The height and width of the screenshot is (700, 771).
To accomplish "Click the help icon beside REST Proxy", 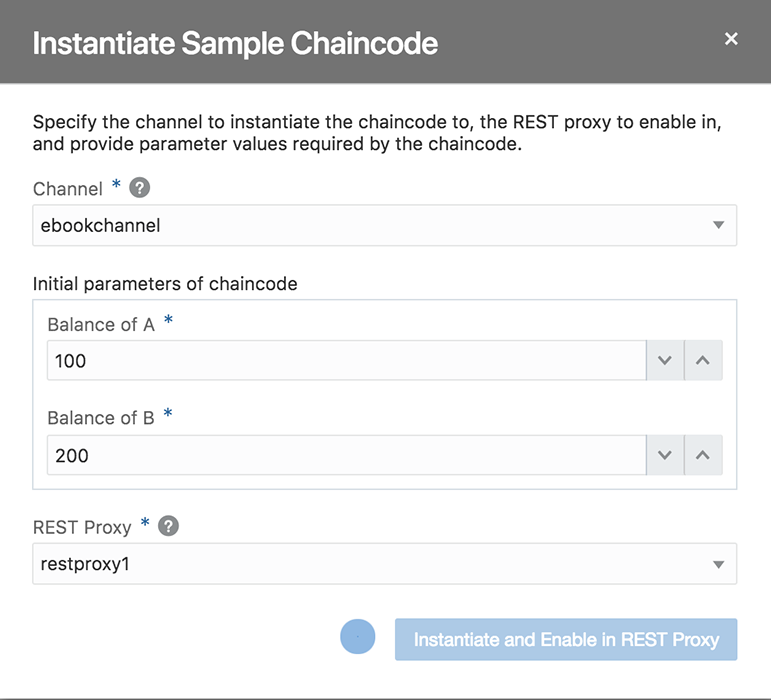I will [x=169, y=526].
